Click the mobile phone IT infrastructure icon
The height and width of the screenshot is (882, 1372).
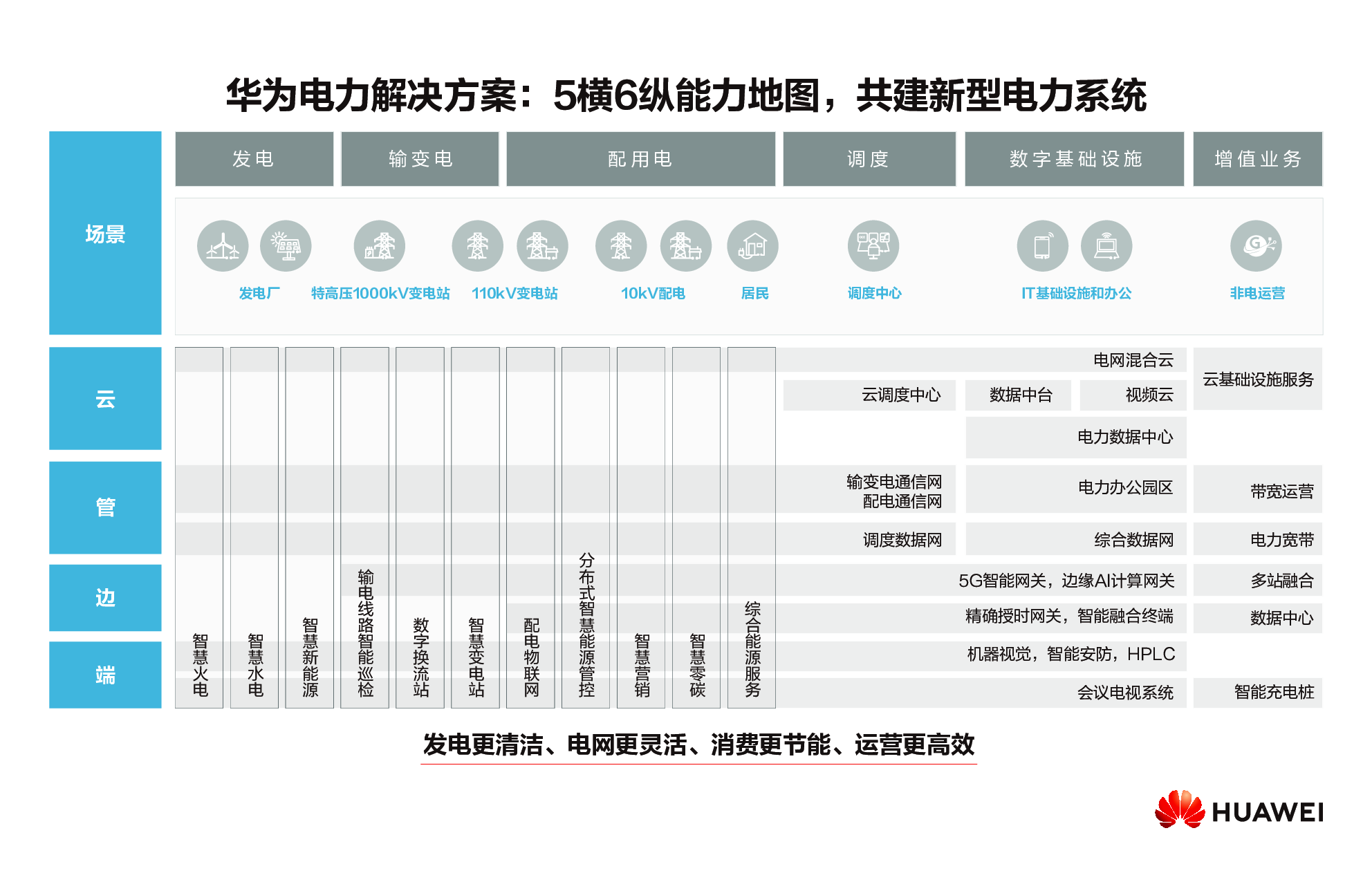[1042, 246]
